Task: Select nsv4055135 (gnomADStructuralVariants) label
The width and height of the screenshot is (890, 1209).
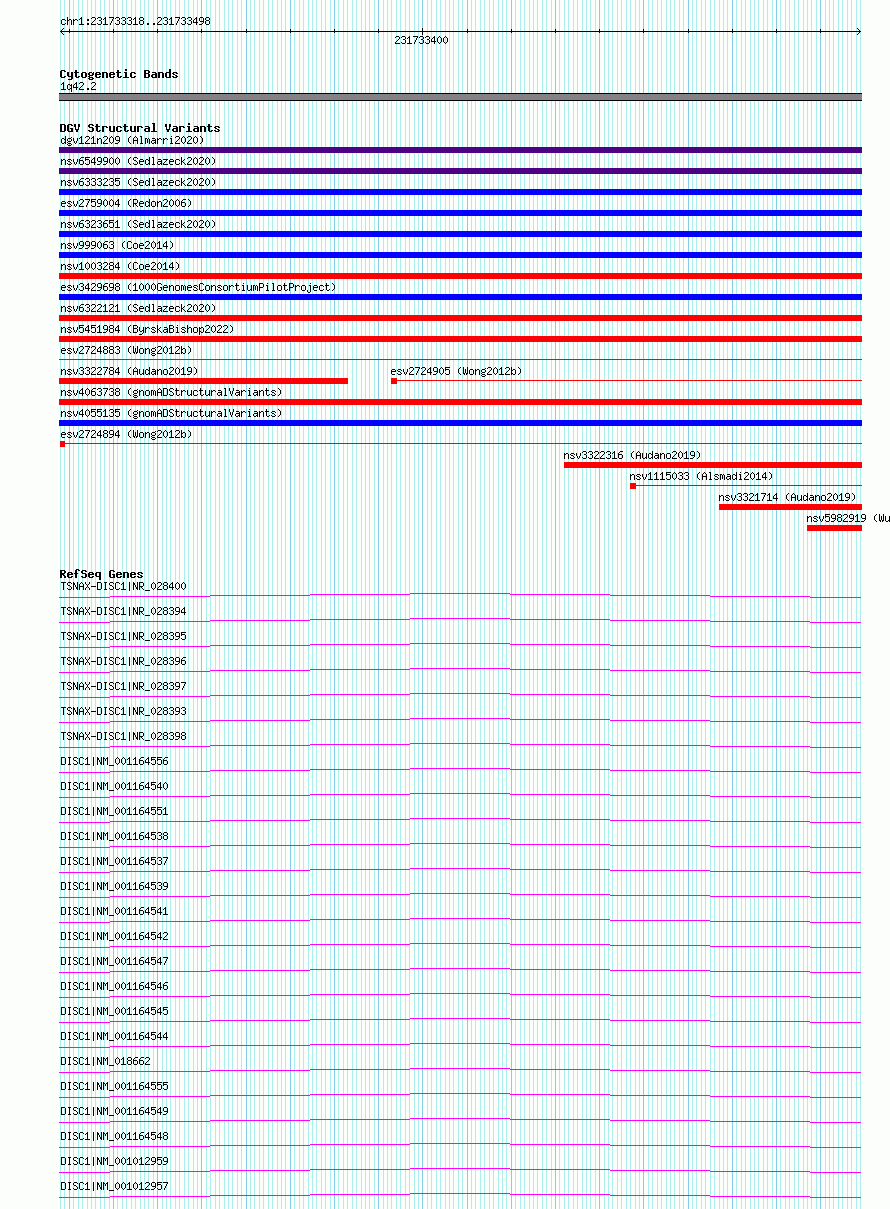Action: point(171,413)
